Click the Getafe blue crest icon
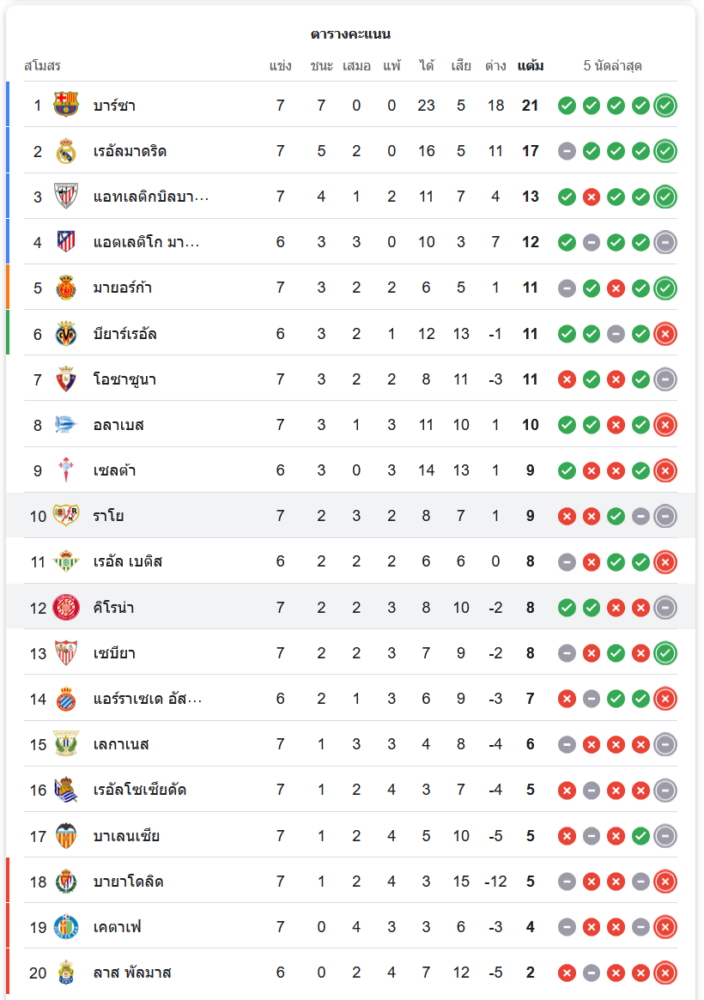Screen dimensions: 704x1000 pos(66,927)
